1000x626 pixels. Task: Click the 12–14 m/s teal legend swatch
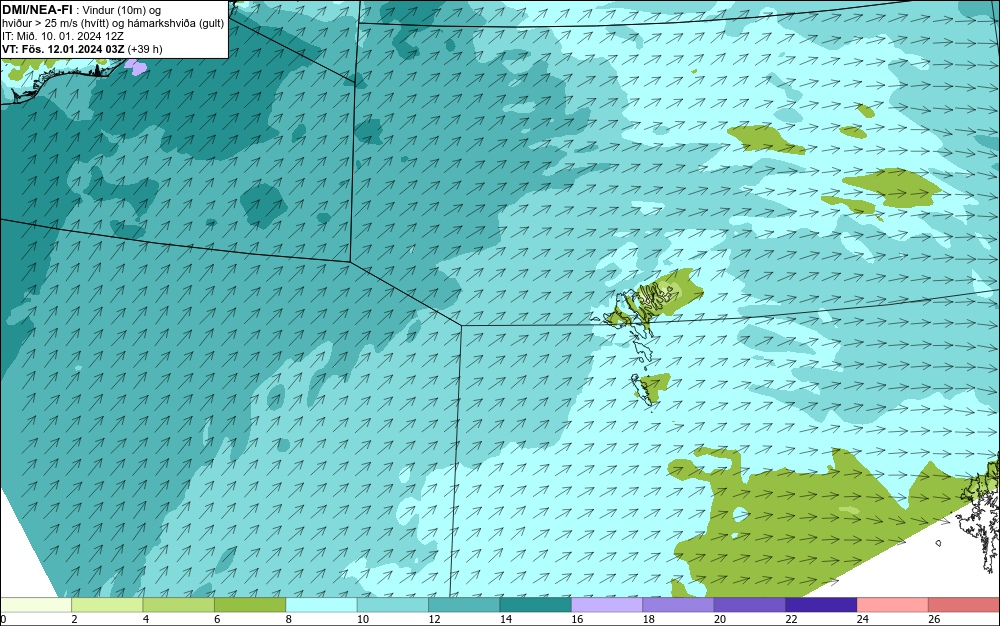[464, 605]
